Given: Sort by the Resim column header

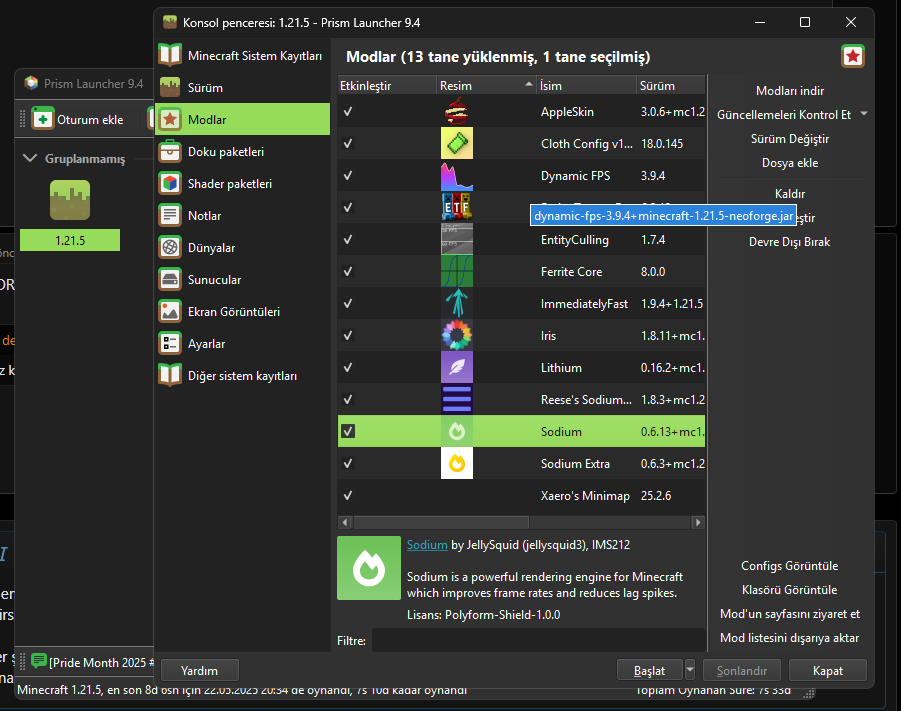Looking at the screenshot, I should click(x=486, y=85).
